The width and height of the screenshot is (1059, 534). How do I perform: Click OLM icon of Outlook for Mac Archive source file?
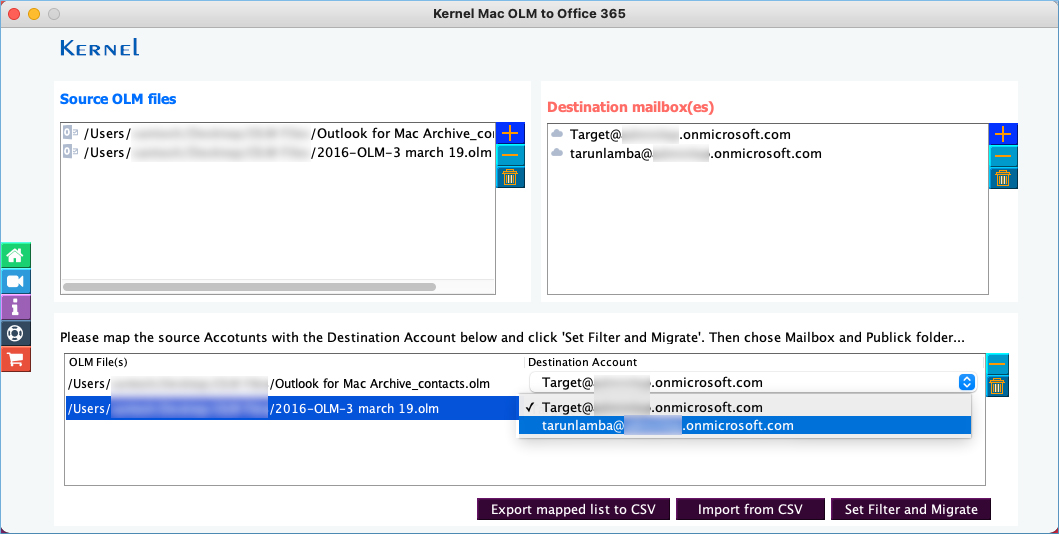(x=71, y=132)
